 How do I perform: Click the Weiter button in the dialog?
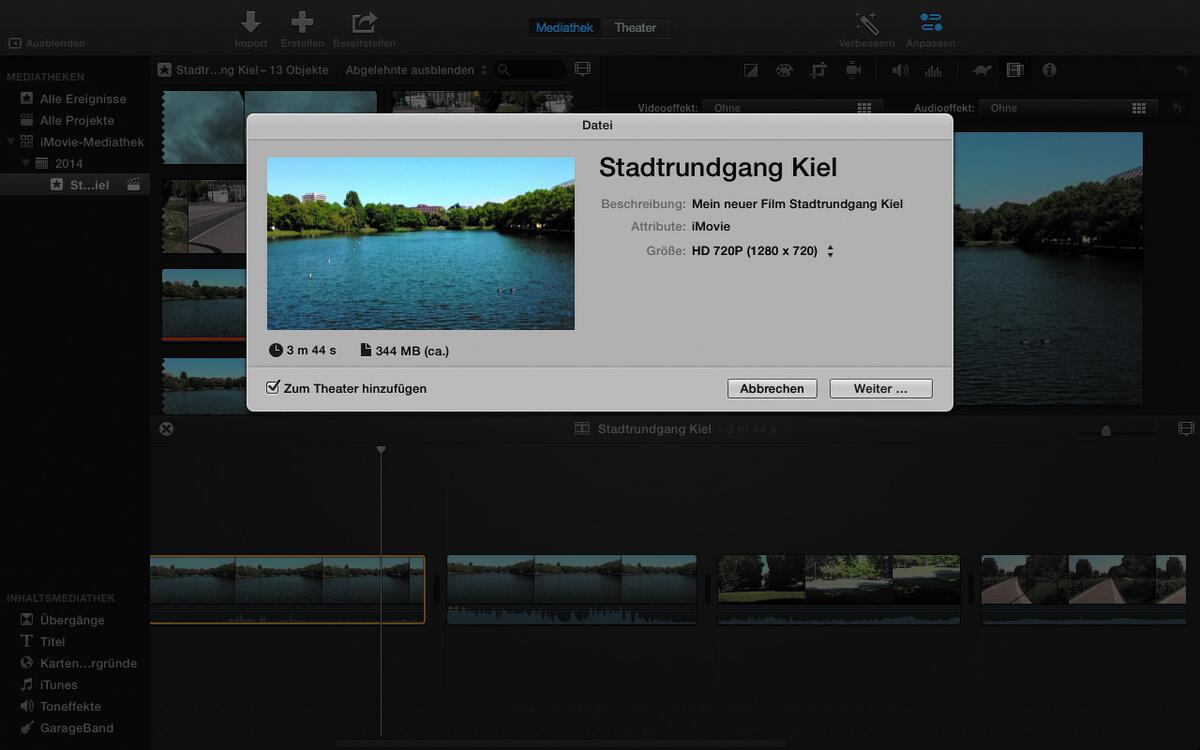click(x=880, y=388)
